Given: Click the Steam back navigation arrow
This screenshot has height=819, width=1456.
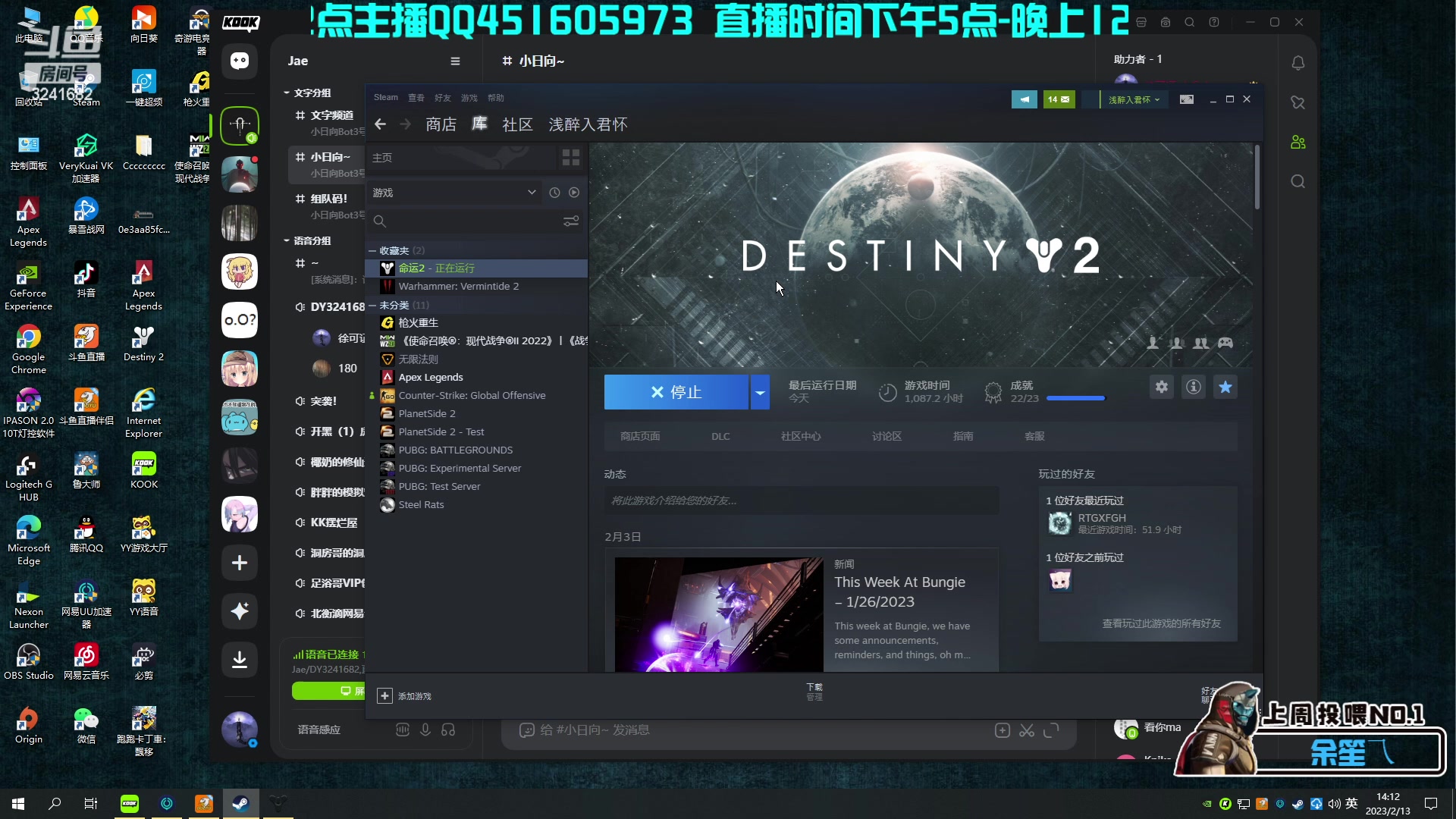Looking at the screenshot, I should [x=380, y=124].
